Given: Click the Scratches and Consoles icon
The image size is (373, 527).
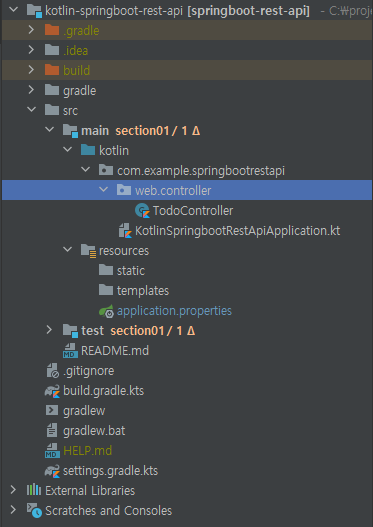Looking at the screenshot, I should (x=34, y=511).
